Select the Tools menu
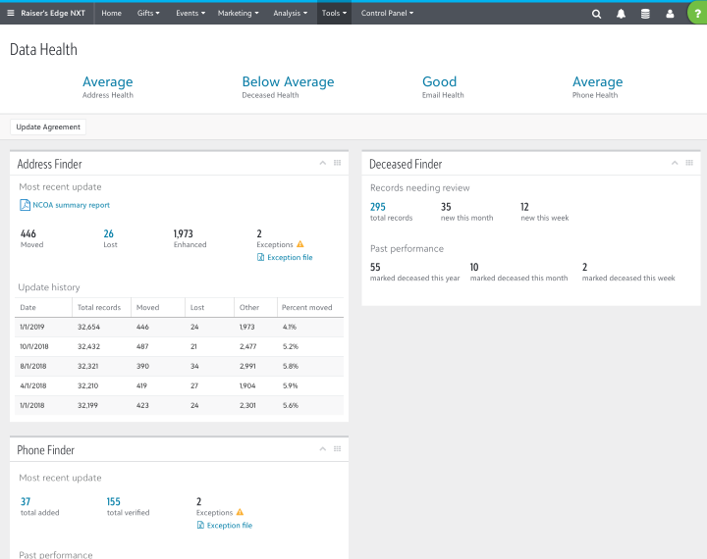Image resolution: width=707 pixels, height=559 pixels. tap(333, 13)
